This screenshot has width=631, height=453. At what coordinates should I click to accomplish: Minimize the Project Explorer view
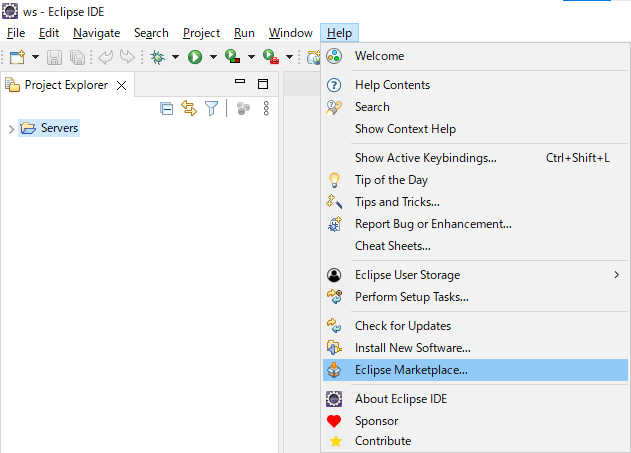240,81
